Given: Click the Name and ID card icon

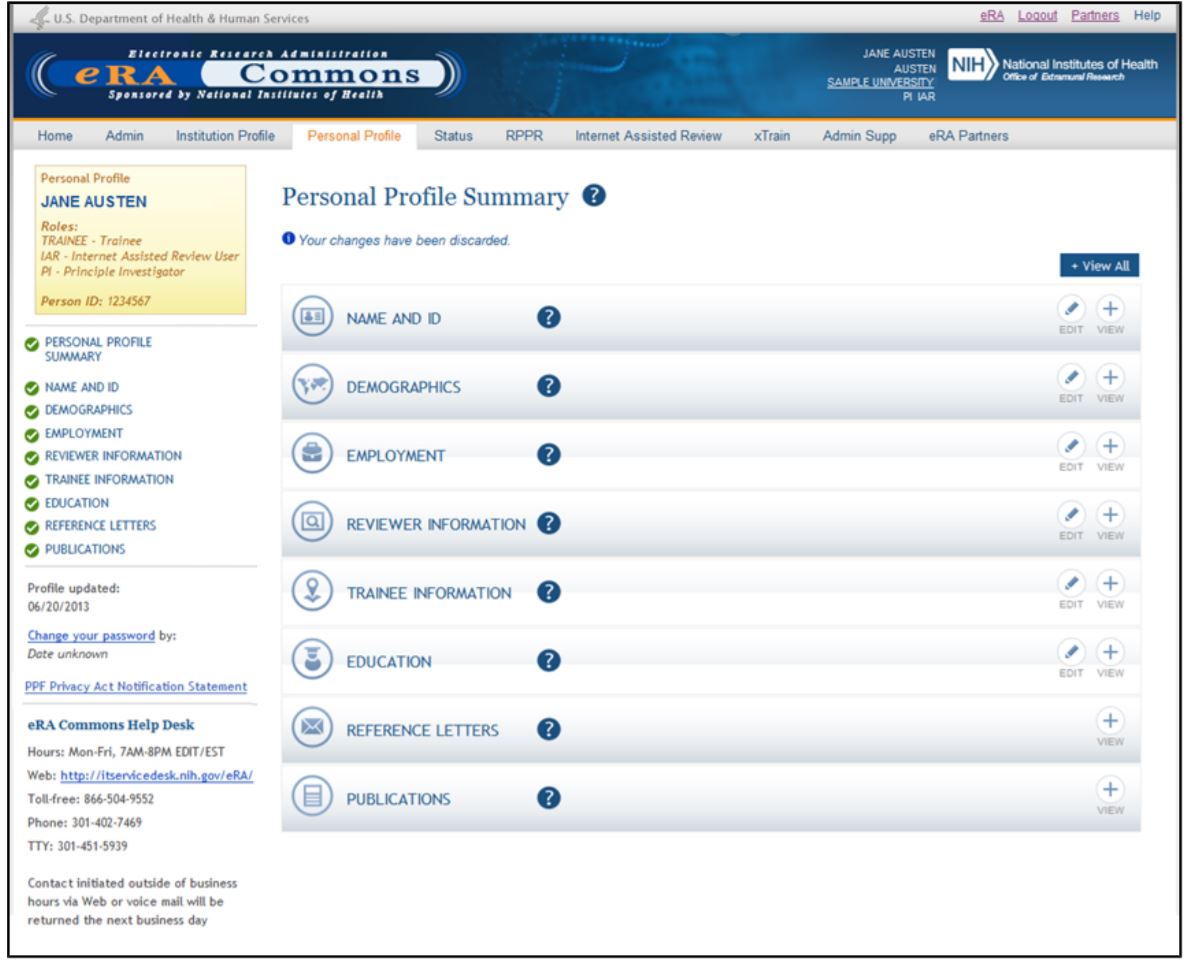Looking at the screenshot, I should tap(312, 317).
